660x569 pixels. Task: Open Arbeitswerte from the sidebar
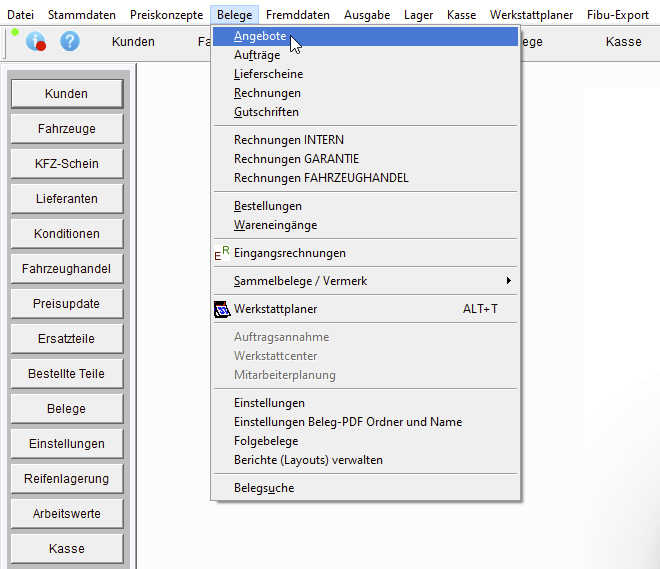(67, 513)
